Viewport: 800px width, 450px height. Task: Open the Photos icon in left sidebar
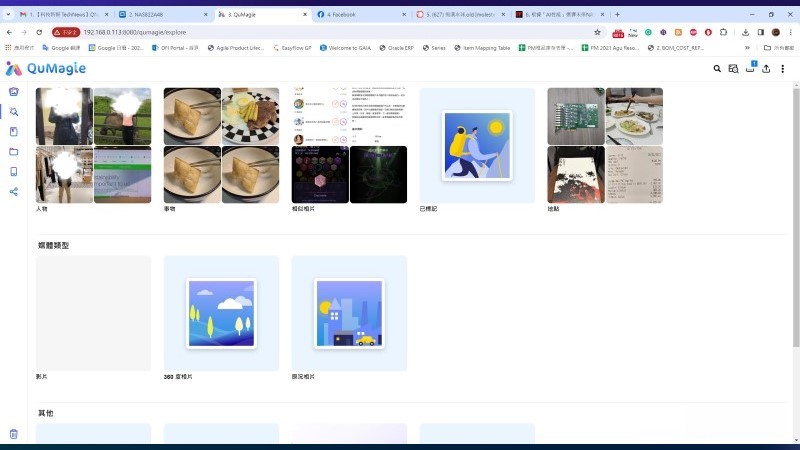14,92
